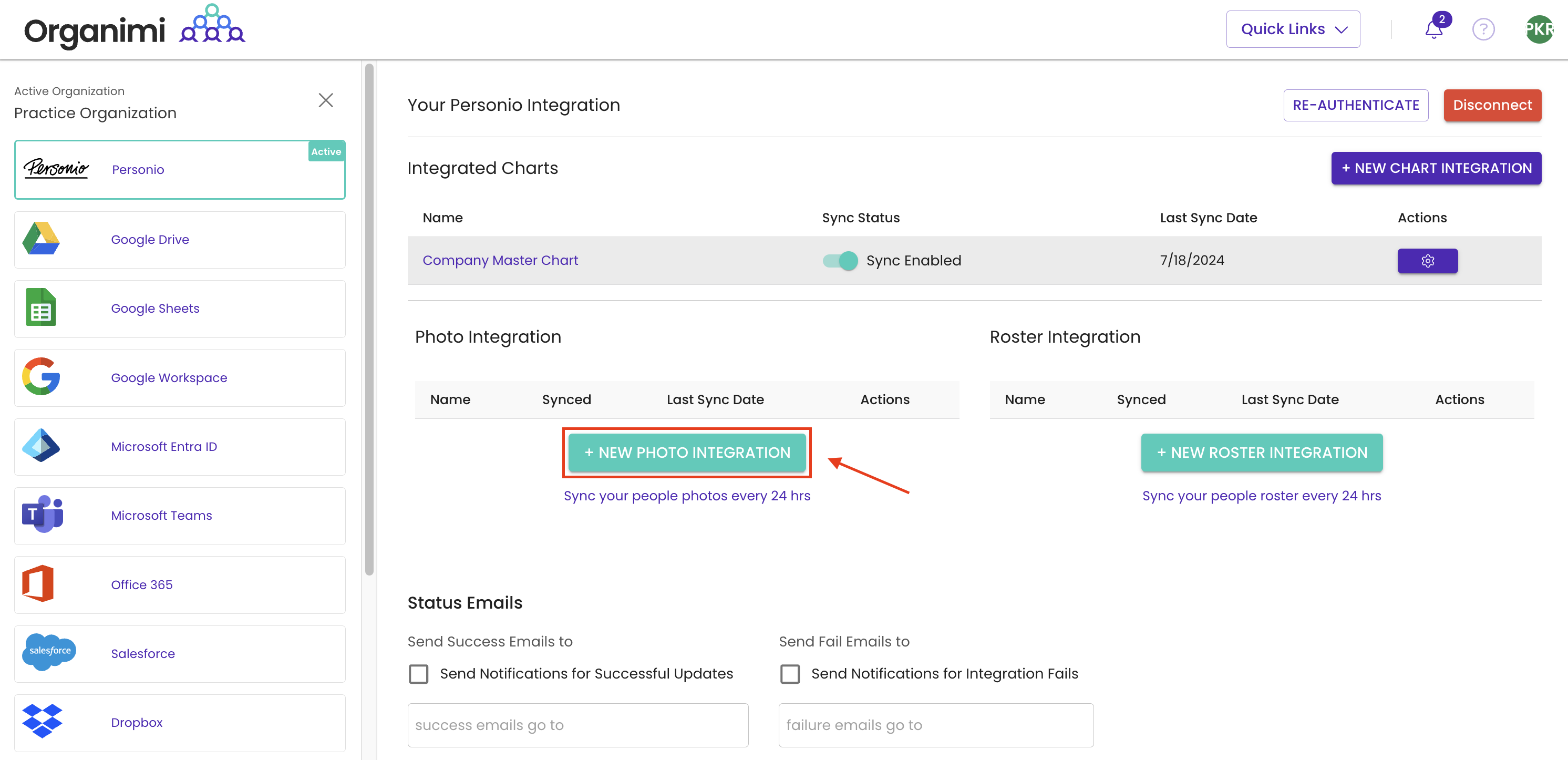This screenshot has height=760, width=1568.
Task: Click the Roster Integration Name header
Action: click(1025, 399)
